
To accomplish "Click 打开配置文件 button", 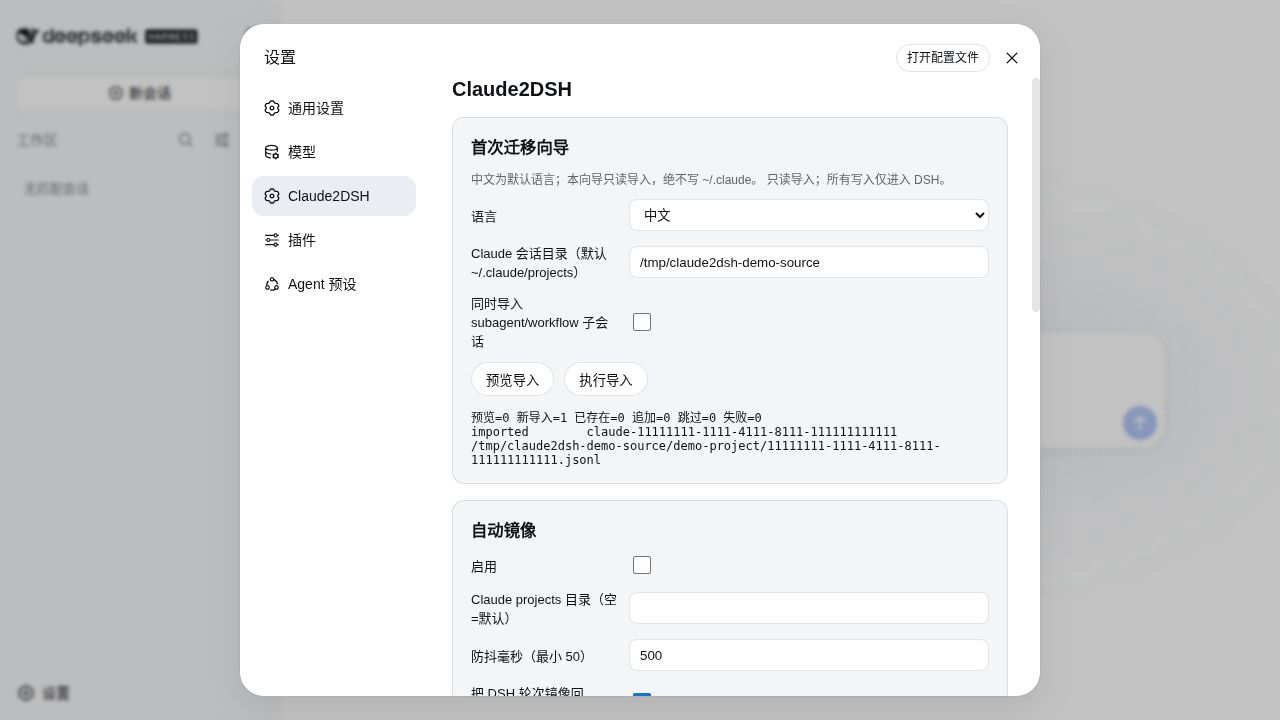I will coord(943,58).
